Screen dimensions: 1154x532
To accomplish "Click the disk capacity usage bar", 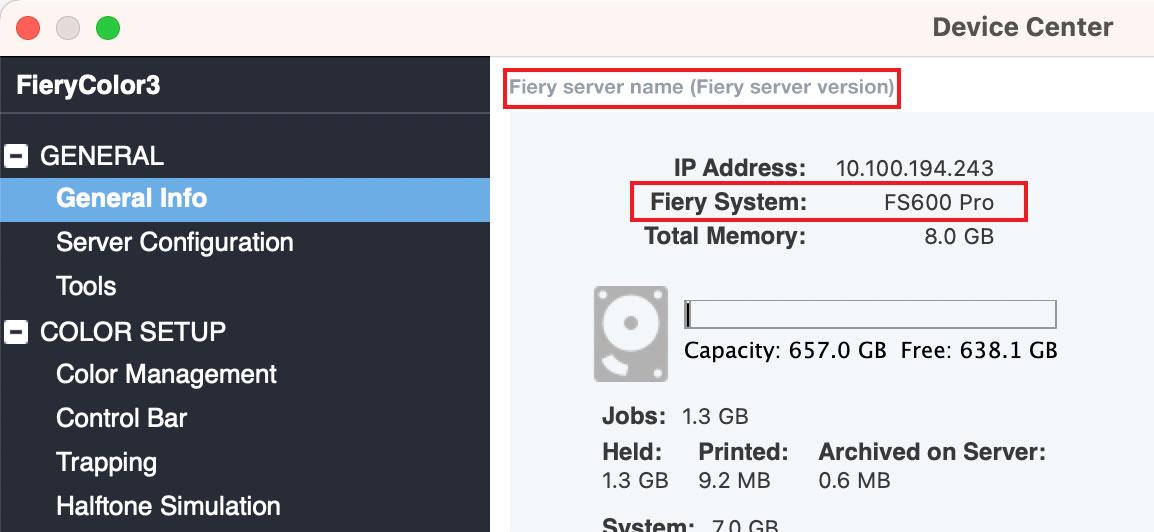I will click(x=869, y=314).
